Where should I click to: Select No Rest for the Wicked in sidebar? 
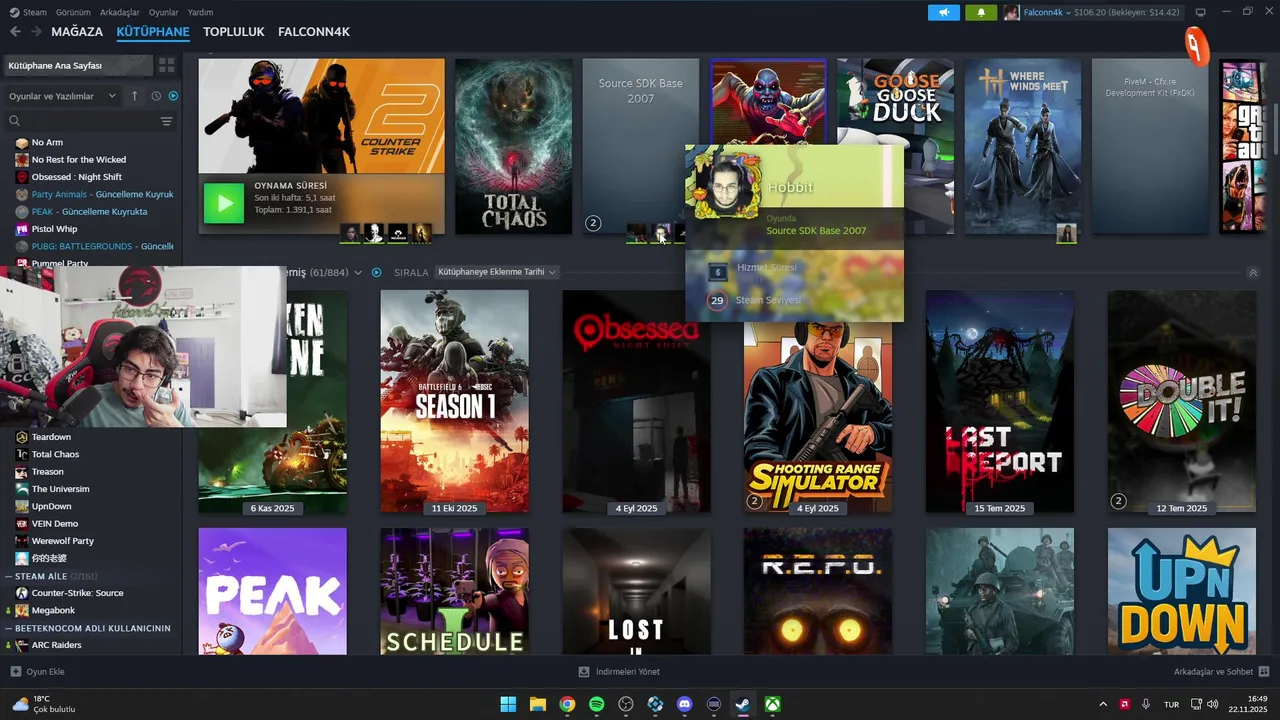[78, 160]
